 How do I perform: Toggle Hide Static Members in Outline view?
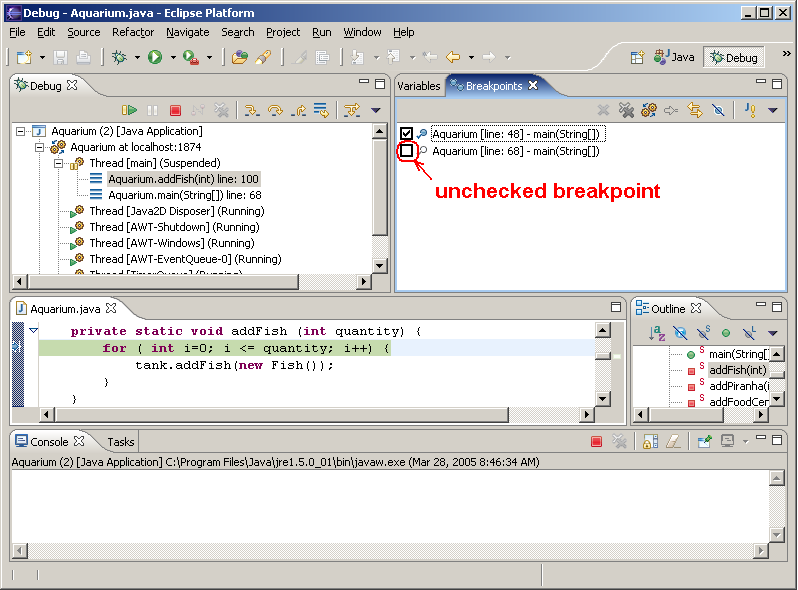(x=703, y=333)
